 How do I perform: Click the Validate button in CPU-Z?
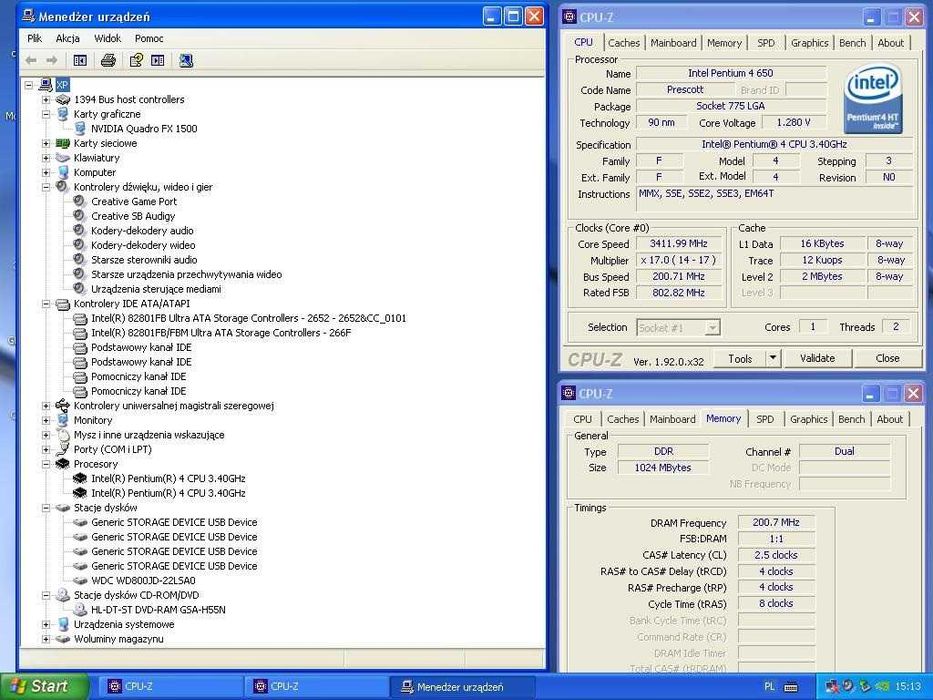pyautogui.click(x=817, y=358)
